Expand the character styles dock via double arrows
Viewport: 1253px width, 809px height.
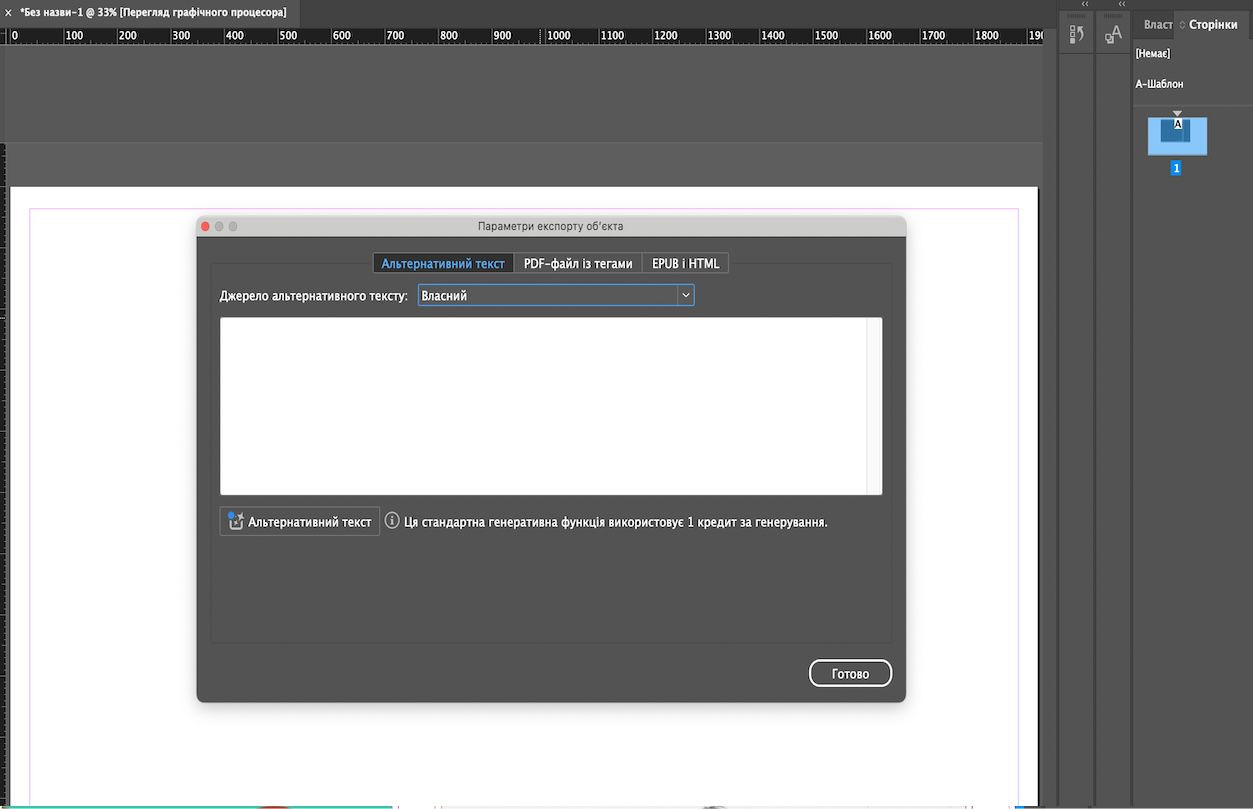(1122, 4)
